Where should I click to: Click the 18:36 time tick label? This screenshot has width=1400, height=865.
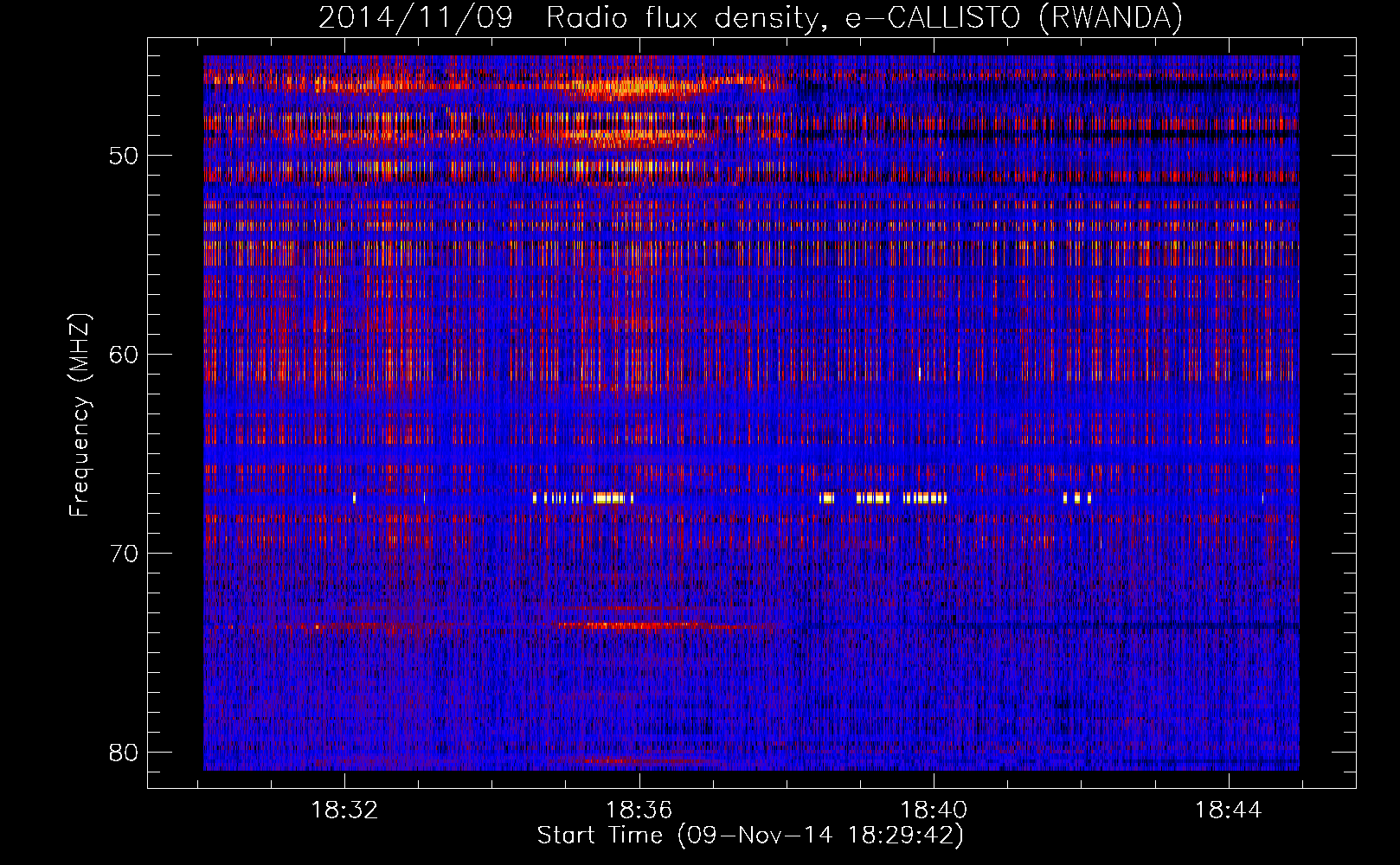click(x=639, y=811)
